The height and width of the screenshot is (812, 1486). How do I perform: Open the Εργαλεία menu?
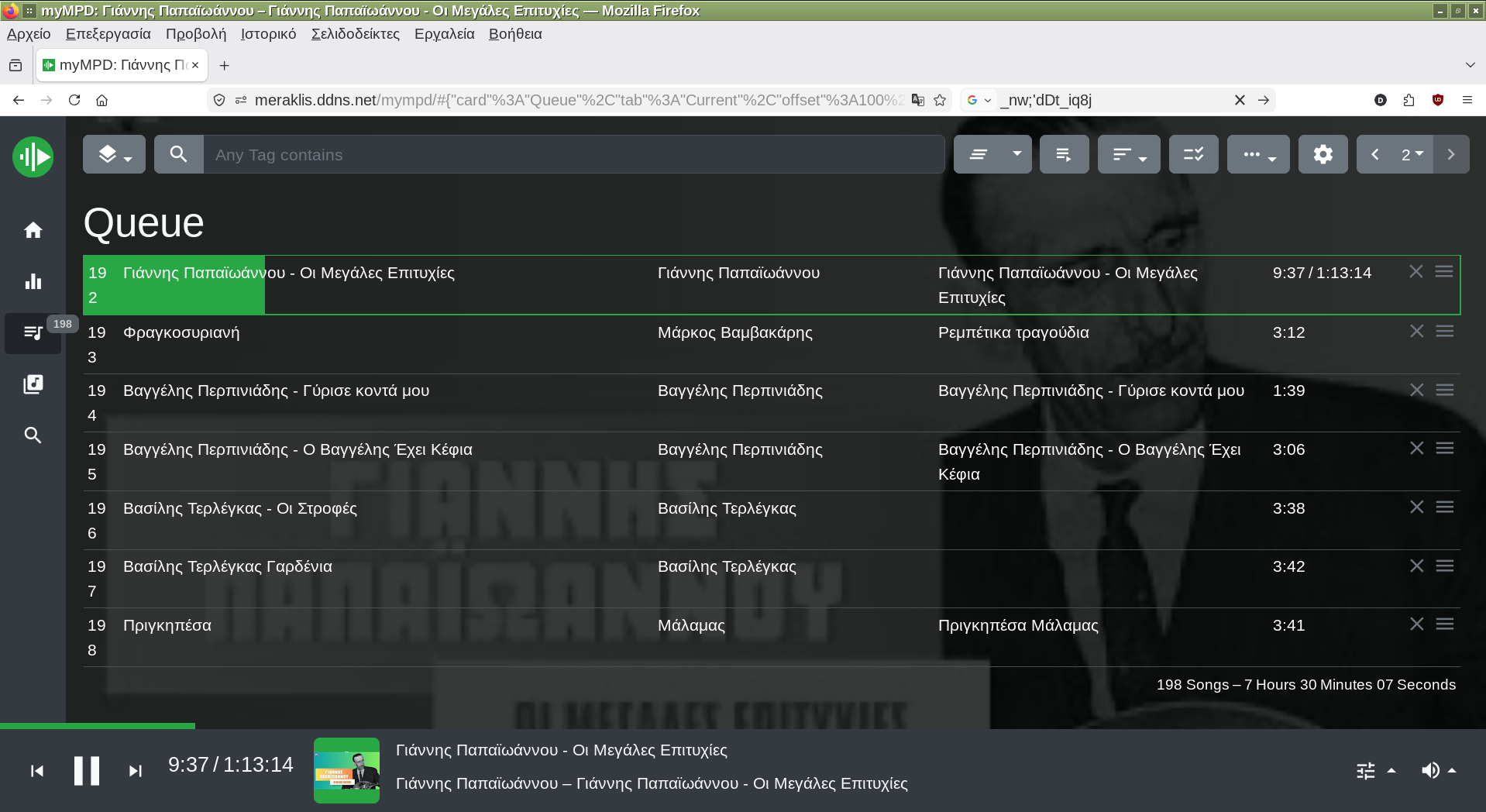[x=444, y=34]
